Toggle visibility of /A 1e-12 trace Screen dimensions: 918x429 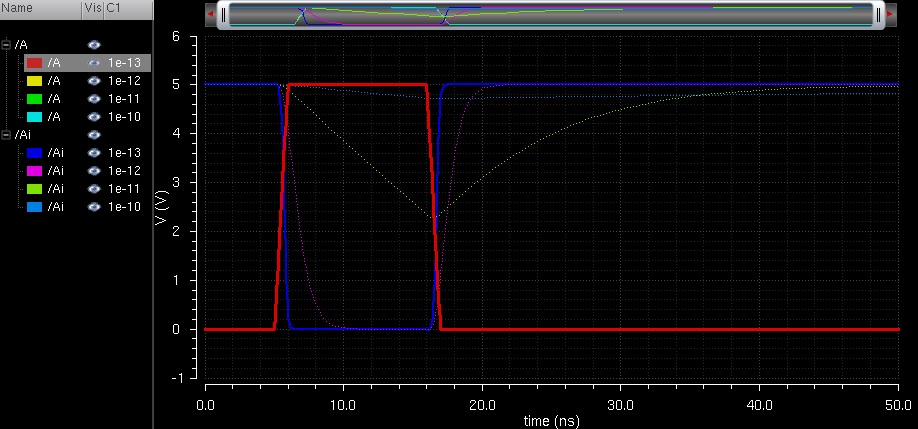pyautogui.click(x=95, y=80)
